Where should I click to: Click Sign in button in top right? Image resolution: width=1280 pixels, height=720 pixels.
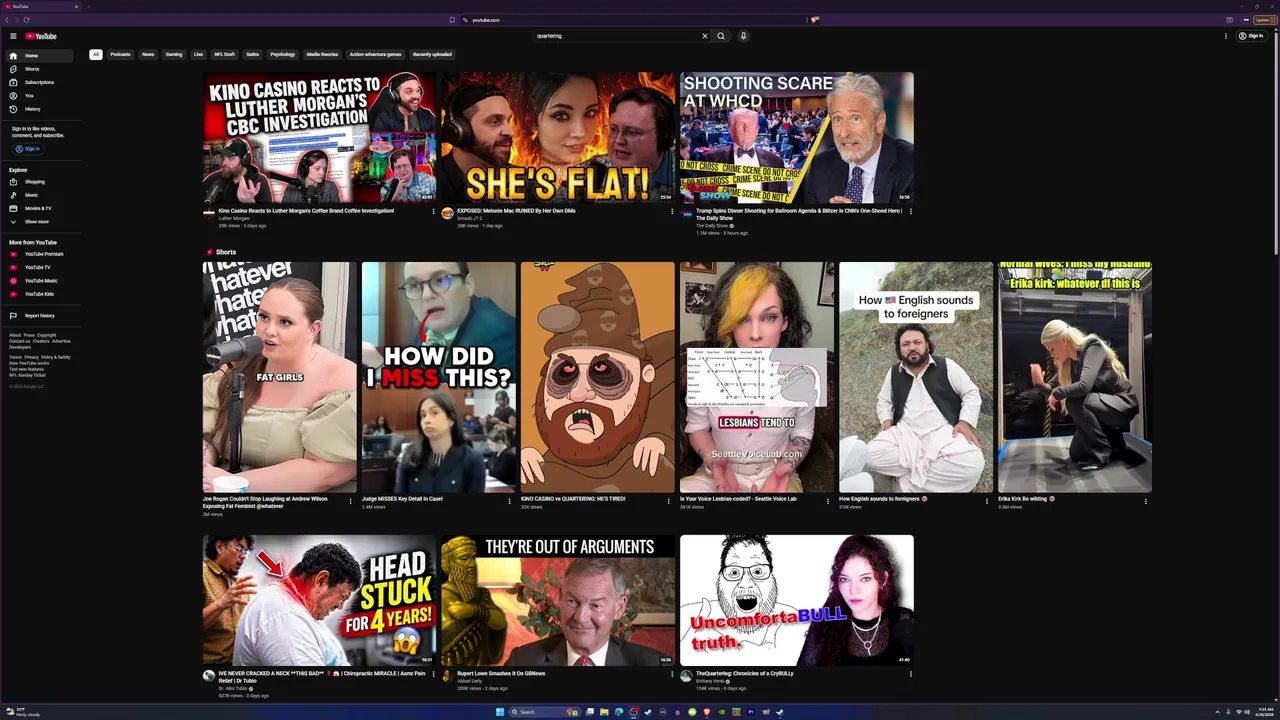click(x=1250, y=36)
